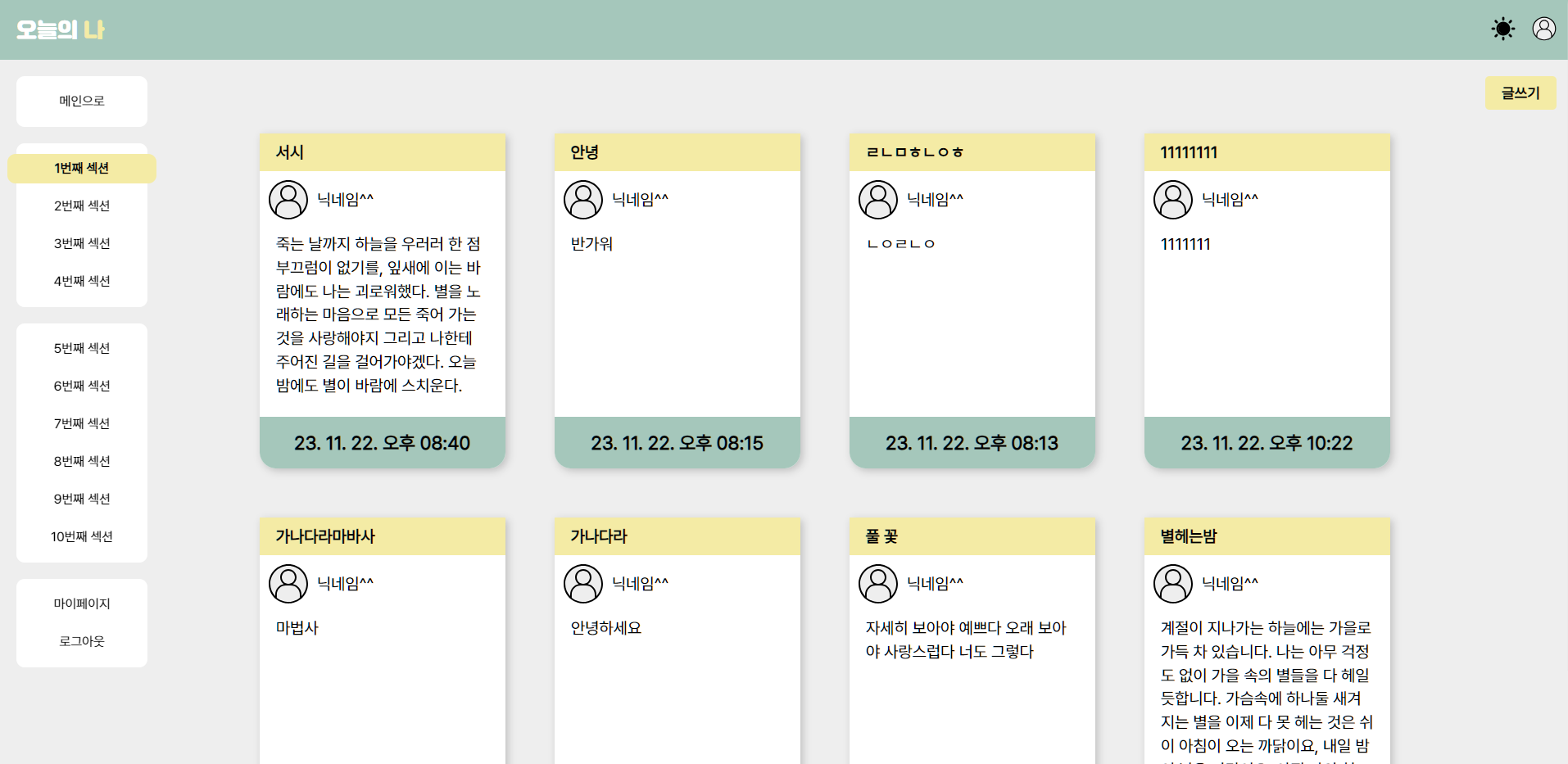Click the 반가워 body text

(x=591, y=244)
